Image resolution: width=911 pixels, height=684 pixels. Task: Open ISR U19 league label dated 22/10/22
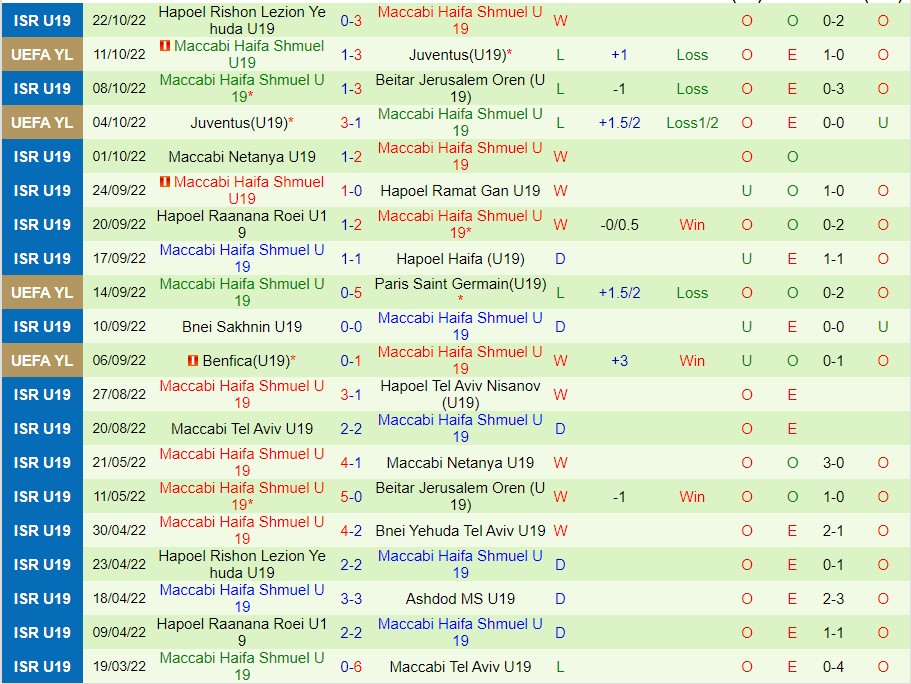(x=42, y=21)
